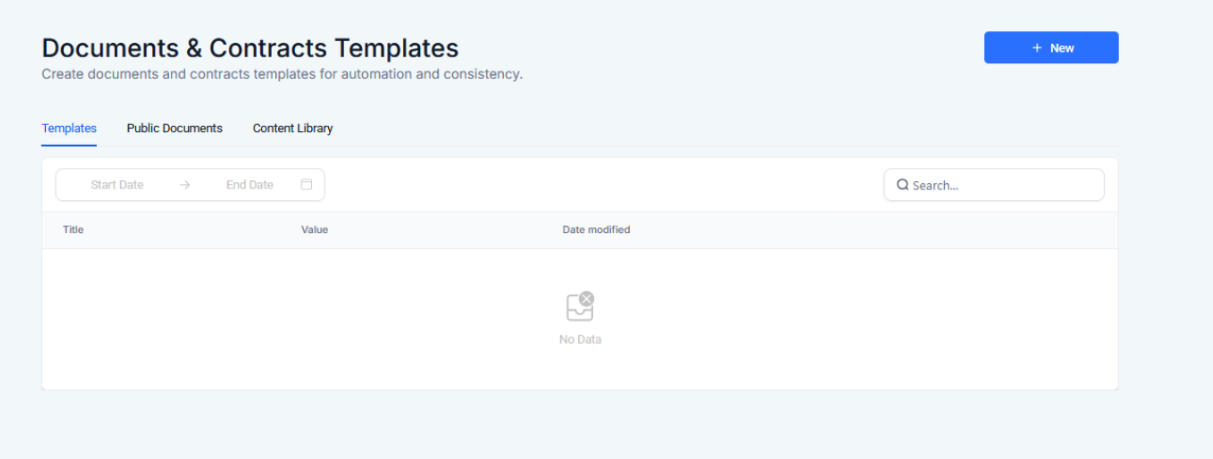Click the magnifier search icon
Image resolution: width=1213 pixels, height=459 pixels.
[x=902, y=185]
